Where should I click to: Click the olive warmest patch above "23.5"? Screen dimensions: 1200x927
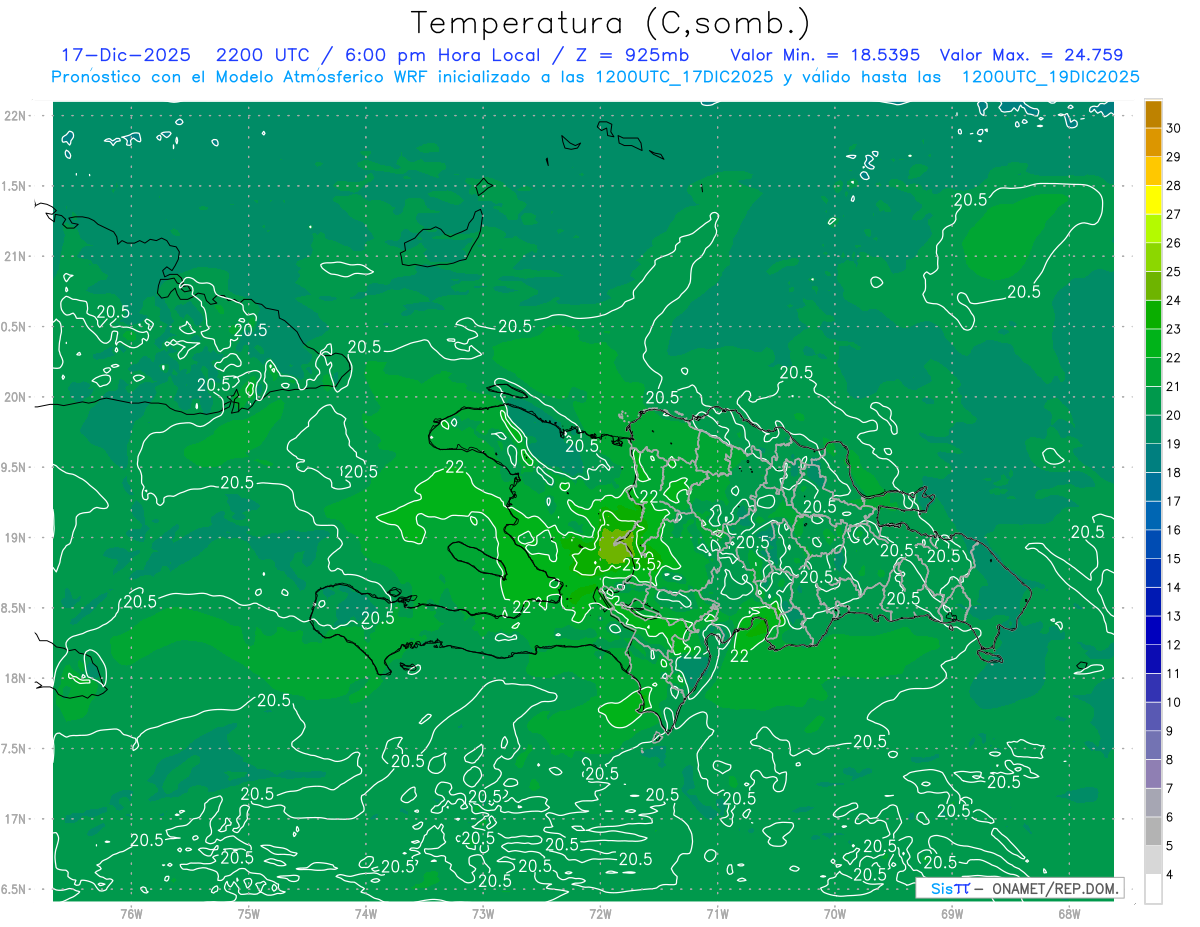(614, 545)
